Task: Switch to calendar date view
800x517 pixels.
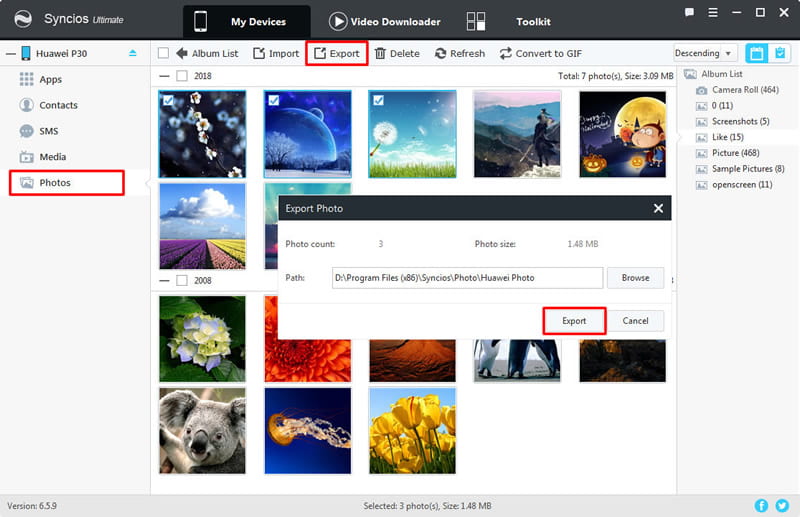Action: pos(756,53)
